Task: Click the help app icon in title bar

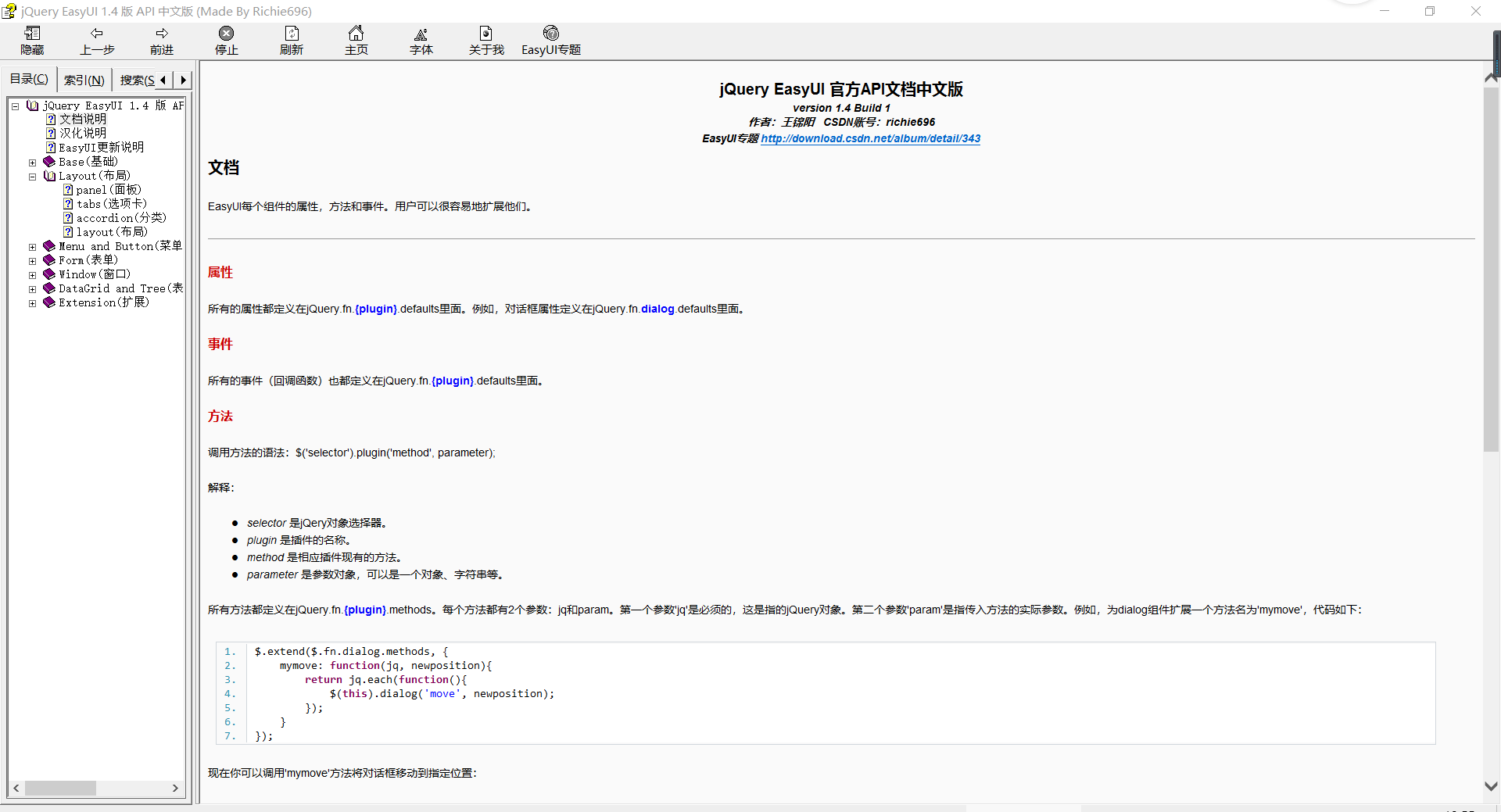Action: point(9,11)
